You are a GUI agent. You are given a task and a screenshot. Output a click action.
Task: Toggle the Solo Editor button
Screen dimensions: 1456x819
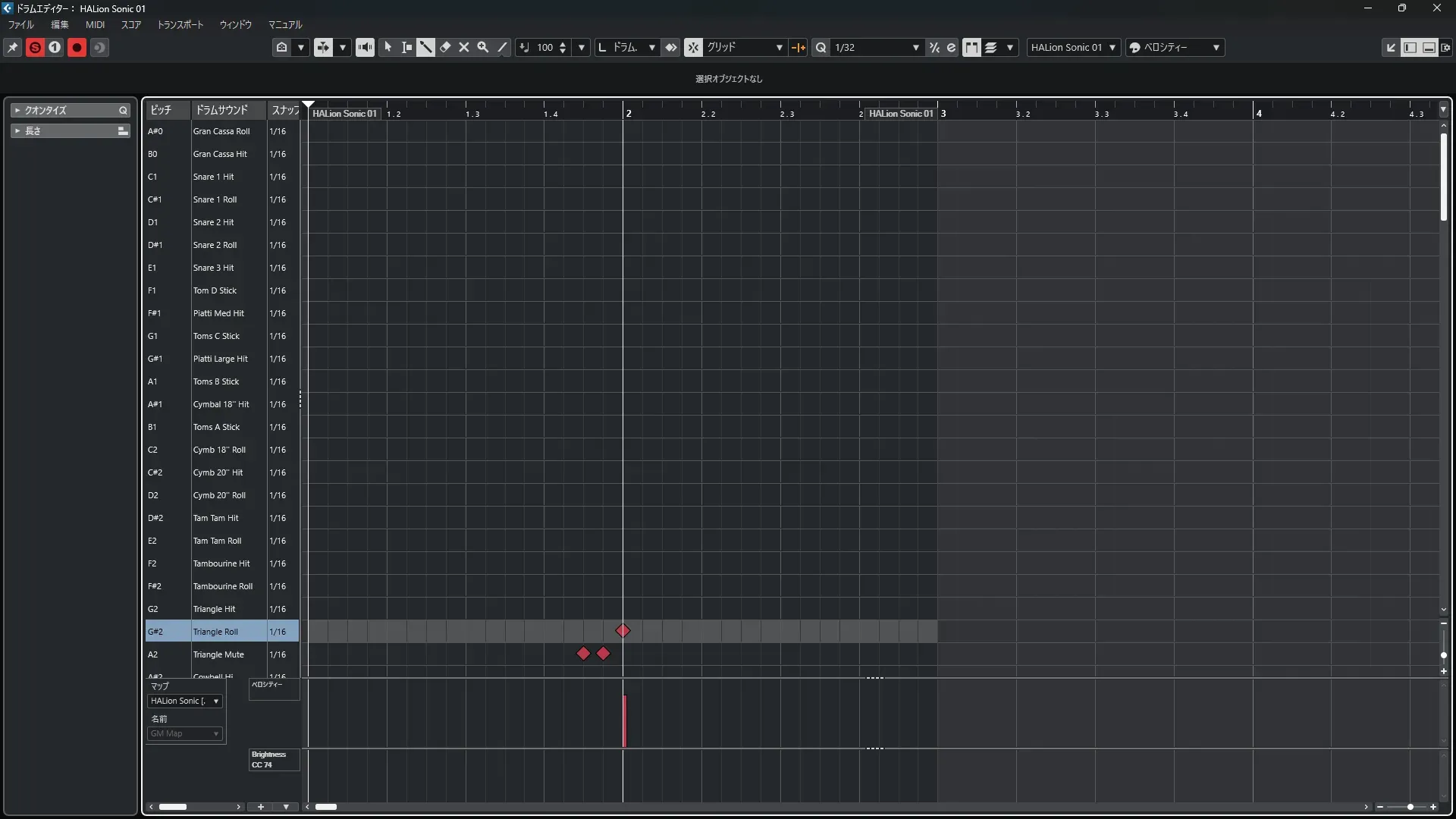[35, 47]
